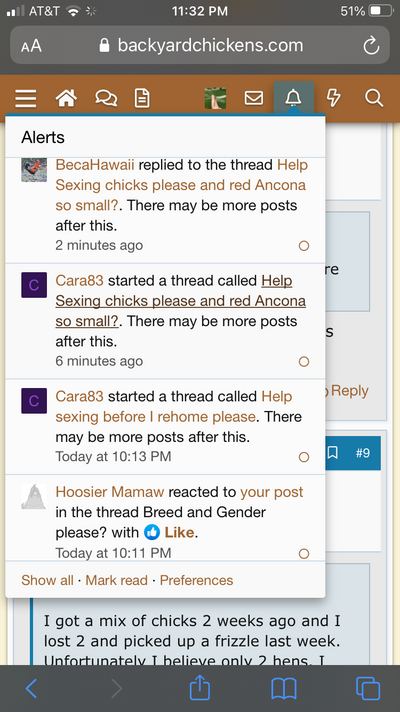The height and width of the screenshot is (712, 400).
Task: Open alert Preferences
Action: pyautogui.click(x=197, y=580)
